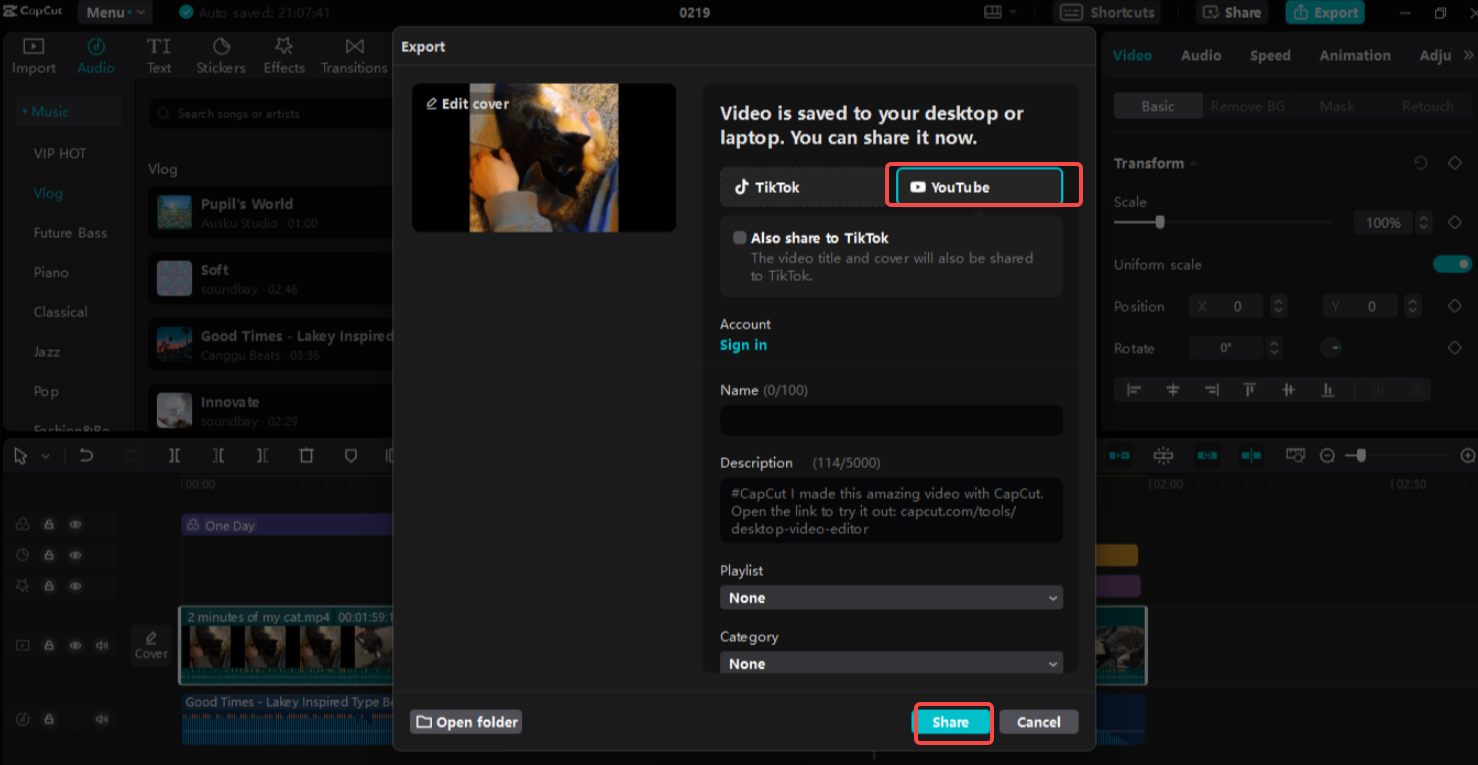Click the align top icon under Rotate
The width and height of the screenshot is (1478, 765).
[x=1249, y=390]
